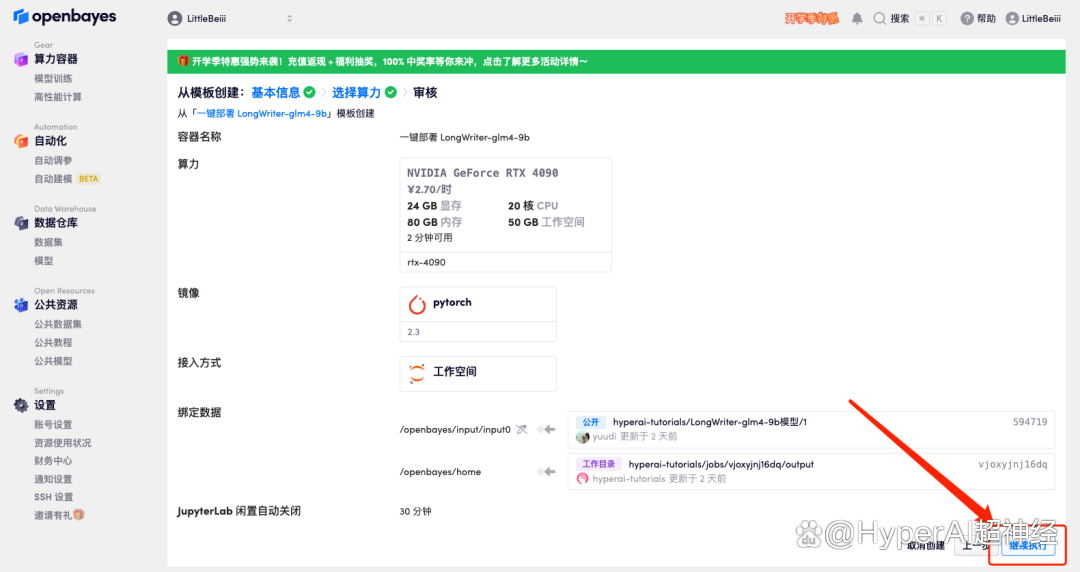Click the 数据仓库 icon

21,223
